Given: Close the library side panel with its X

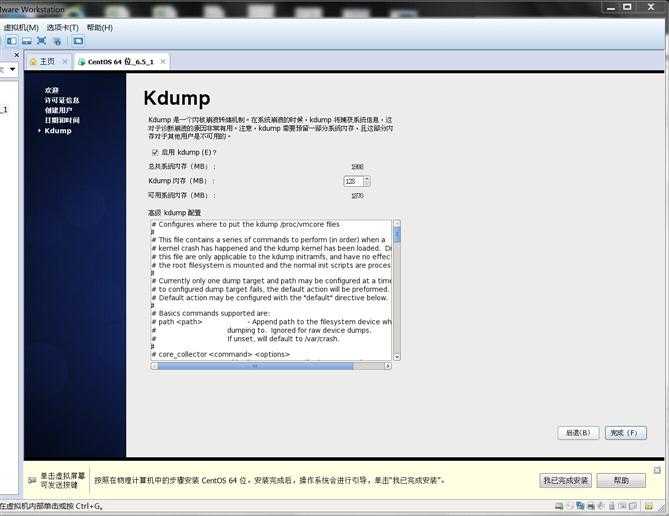Looking at the screenshot, I should click(17, 55).
